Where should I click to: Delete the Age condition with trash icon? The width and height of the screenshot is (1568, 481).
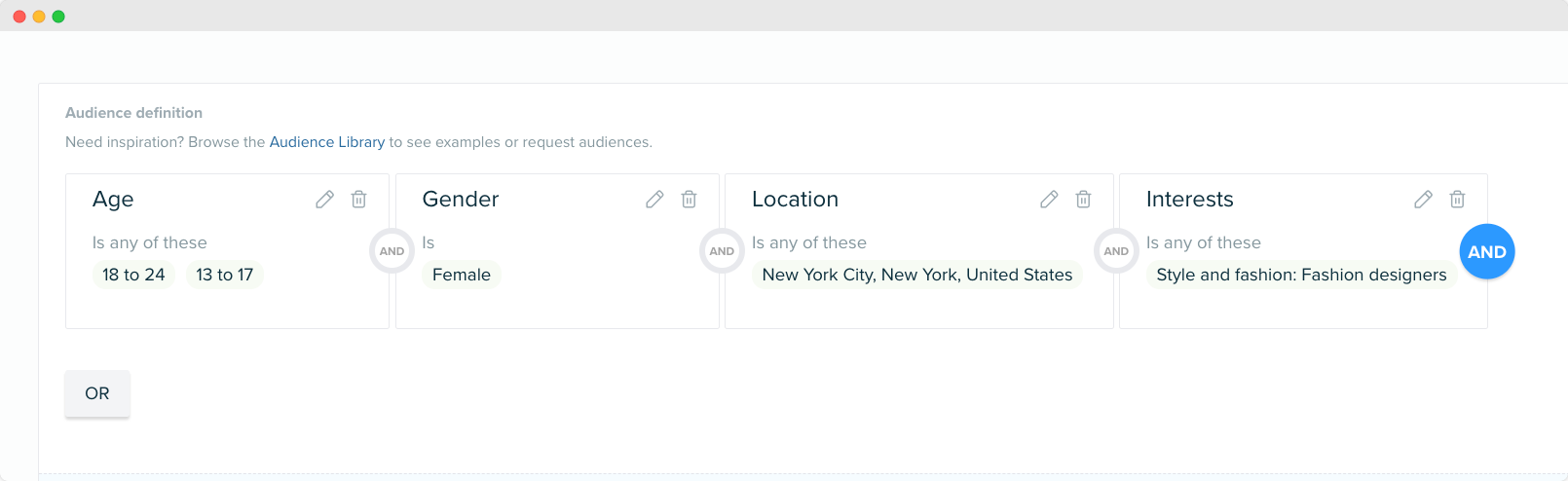358,200
